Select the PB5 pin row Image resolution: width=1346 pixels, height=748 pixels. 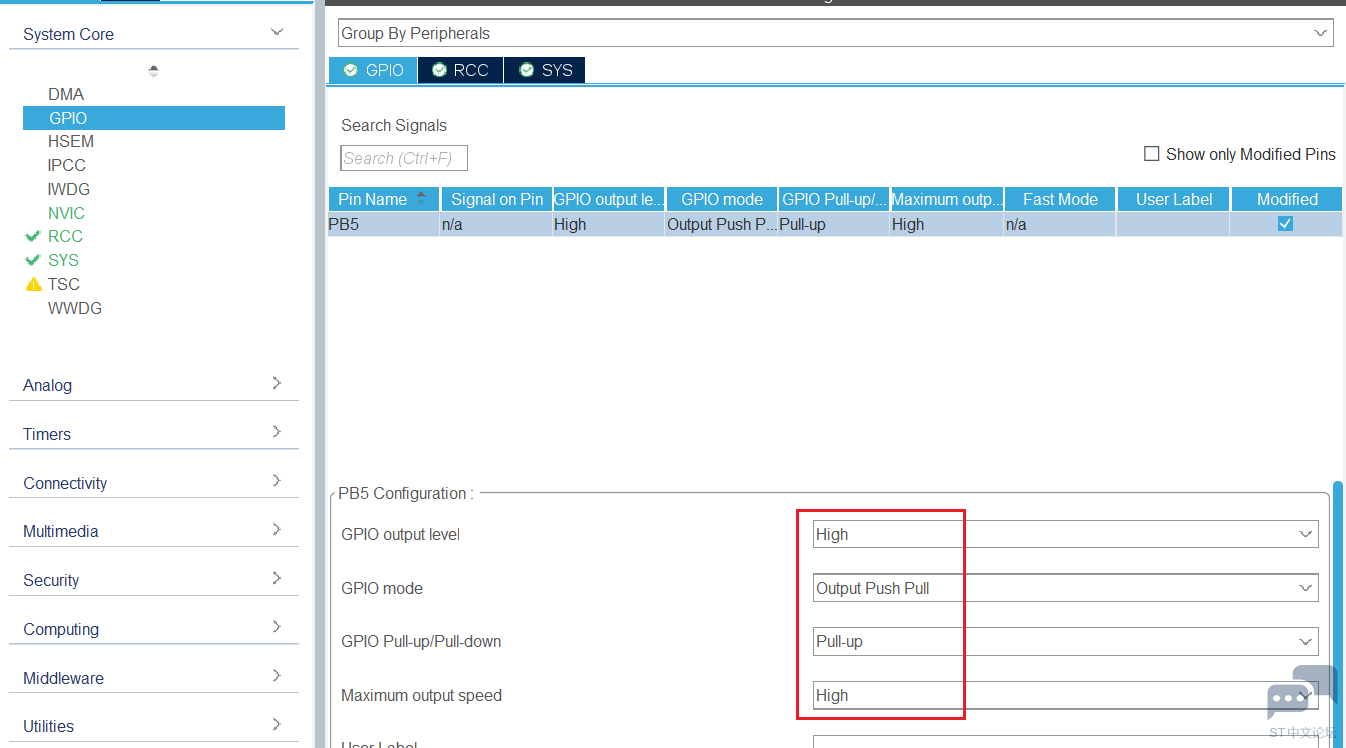pos(835,224)
